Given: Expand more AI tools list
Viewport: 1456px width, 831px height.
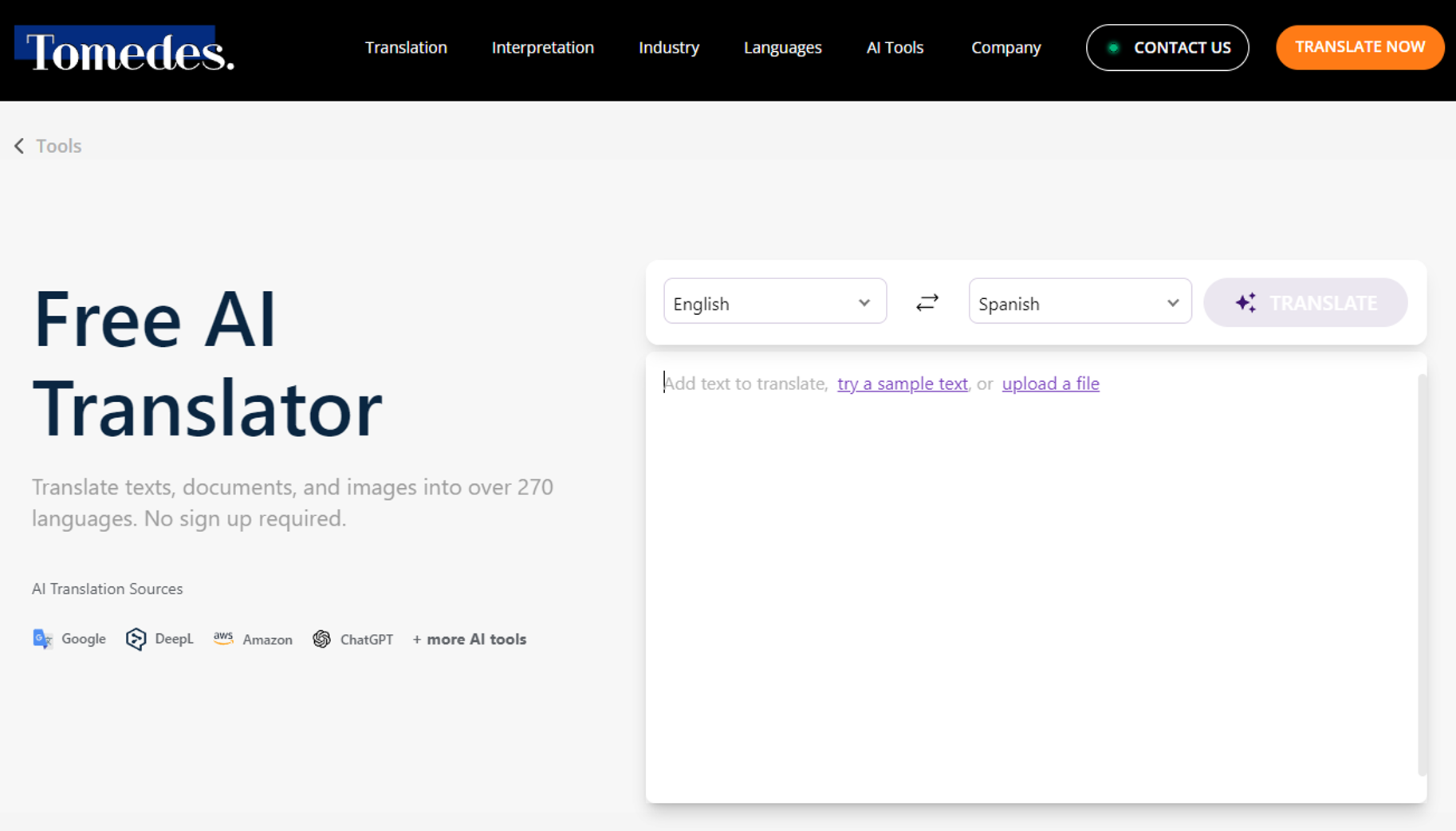Looking at the screenshot, I should [470, 639].
